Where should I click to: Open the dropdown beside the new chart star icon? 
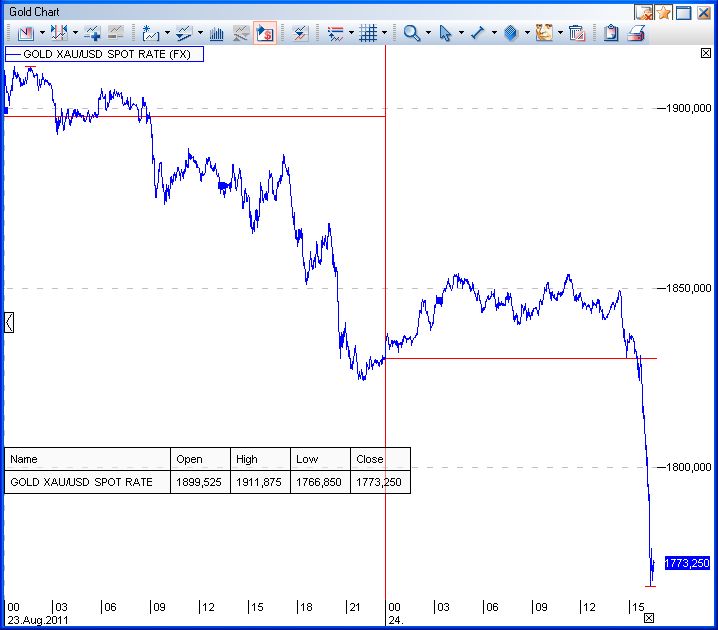point(167,33)
